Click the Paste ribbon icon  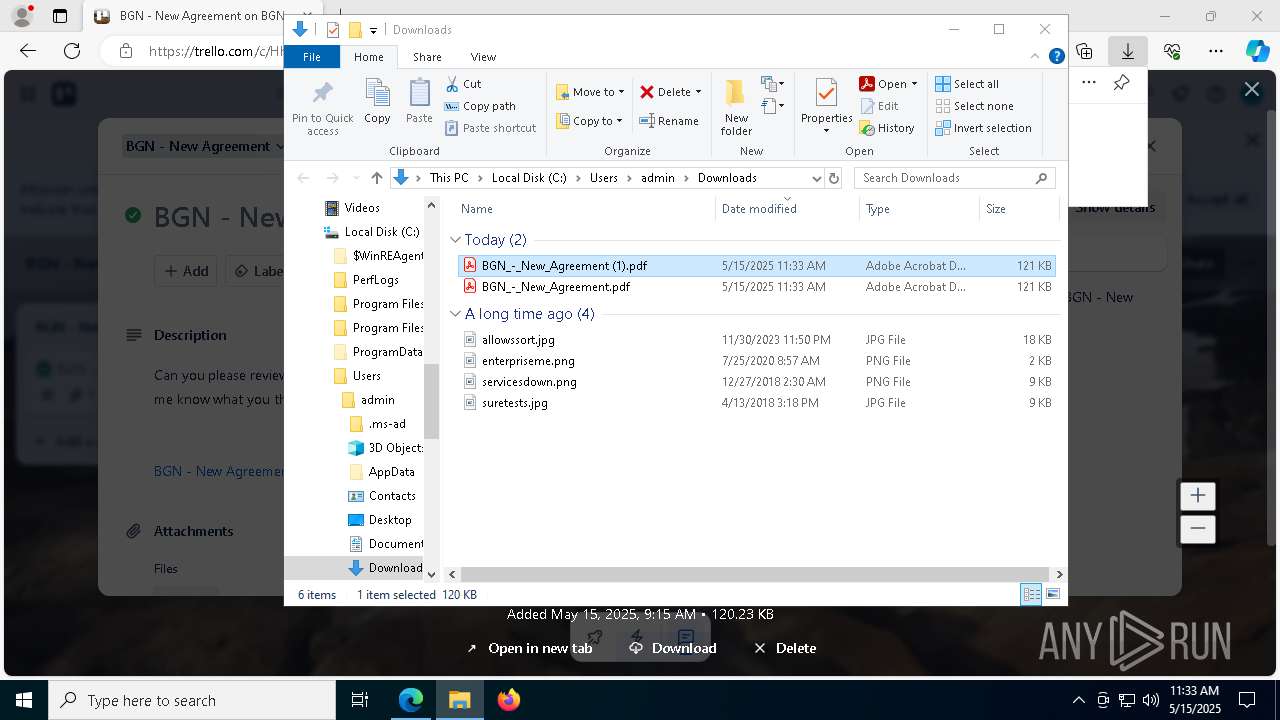[x=419, y=102]
